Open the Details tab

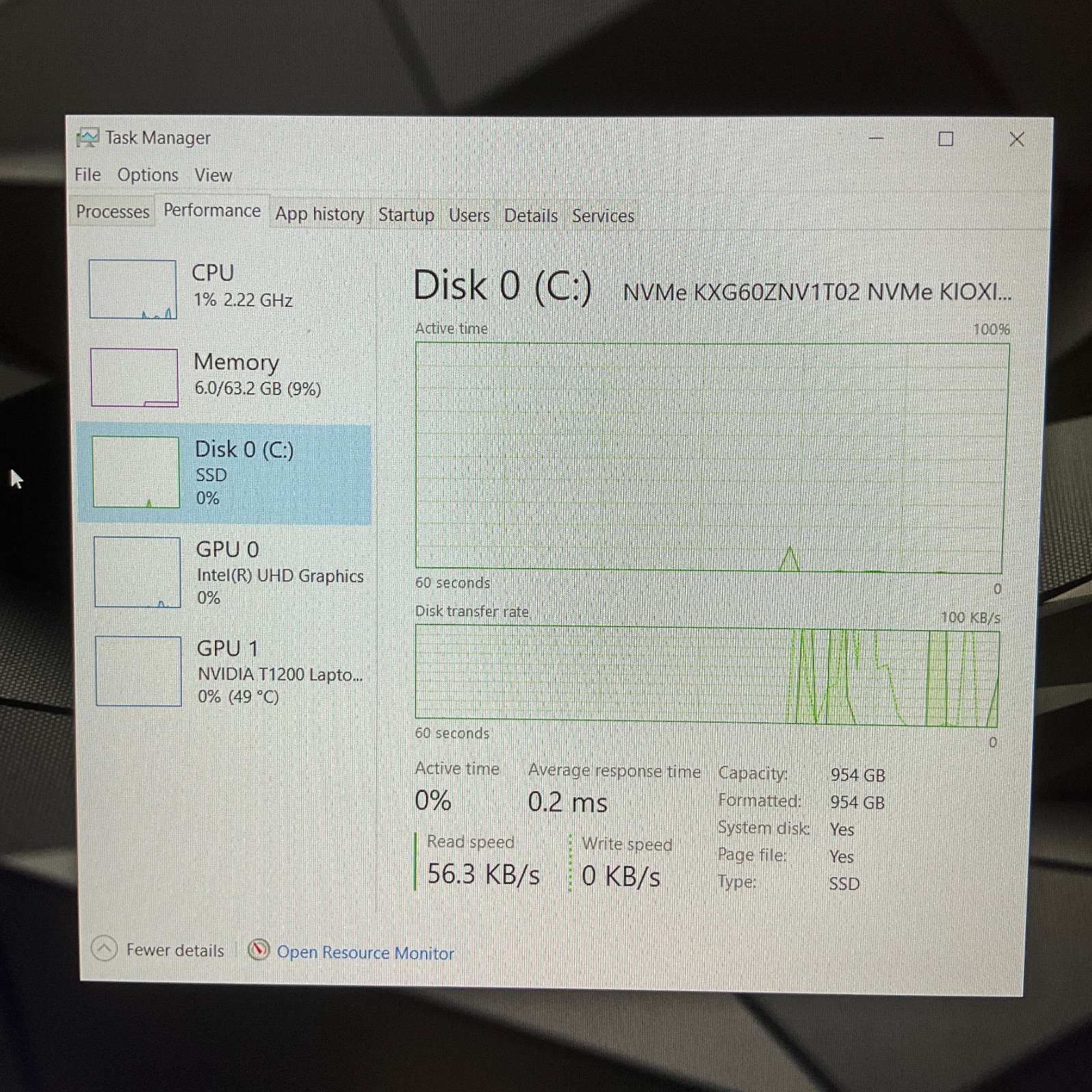click(x=531, y=216)
